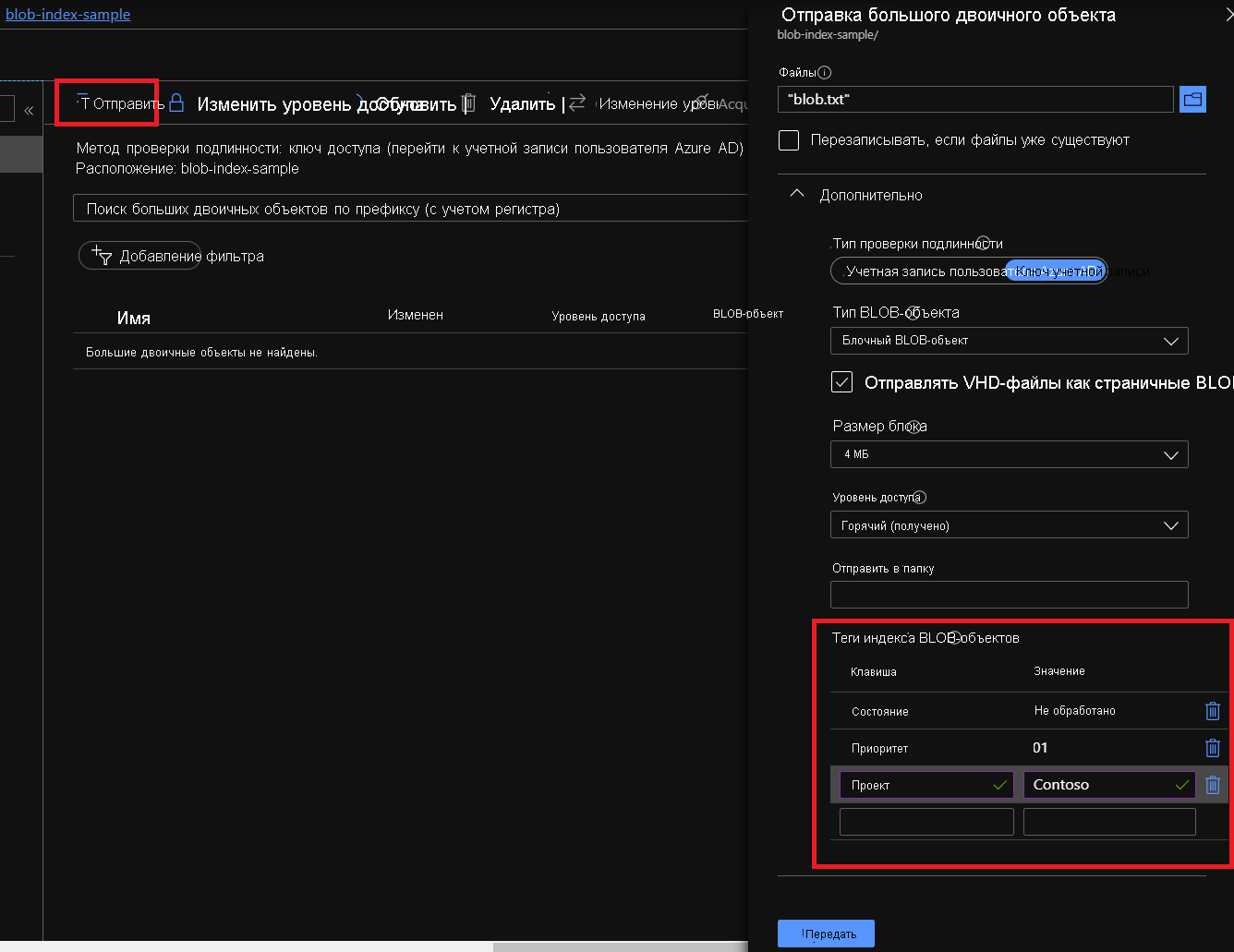Image resolution: width=1234 pixels, height=952 pixels.
Task: Click Обновить in the toolbar
Action: tap(416, 103)
